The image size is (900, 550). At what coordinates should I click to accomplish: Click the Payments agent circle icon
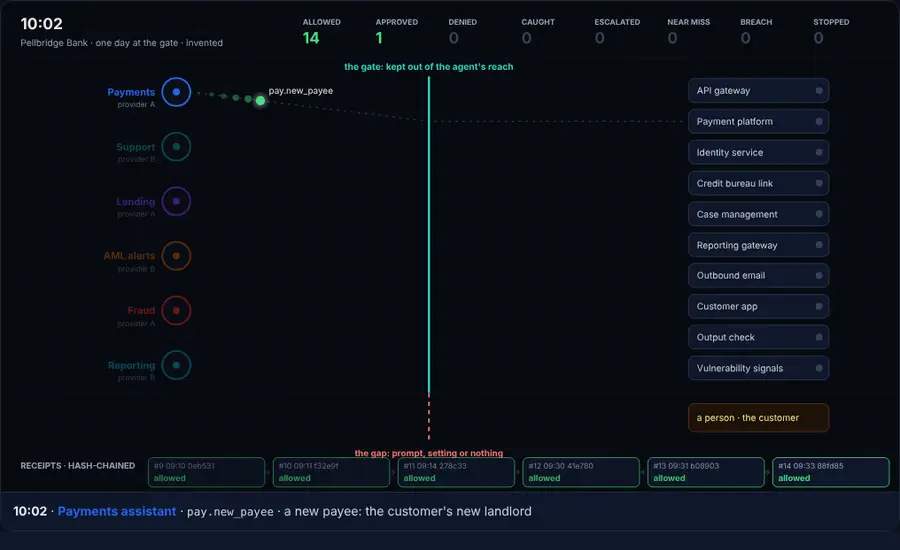[x=176, y=92]
